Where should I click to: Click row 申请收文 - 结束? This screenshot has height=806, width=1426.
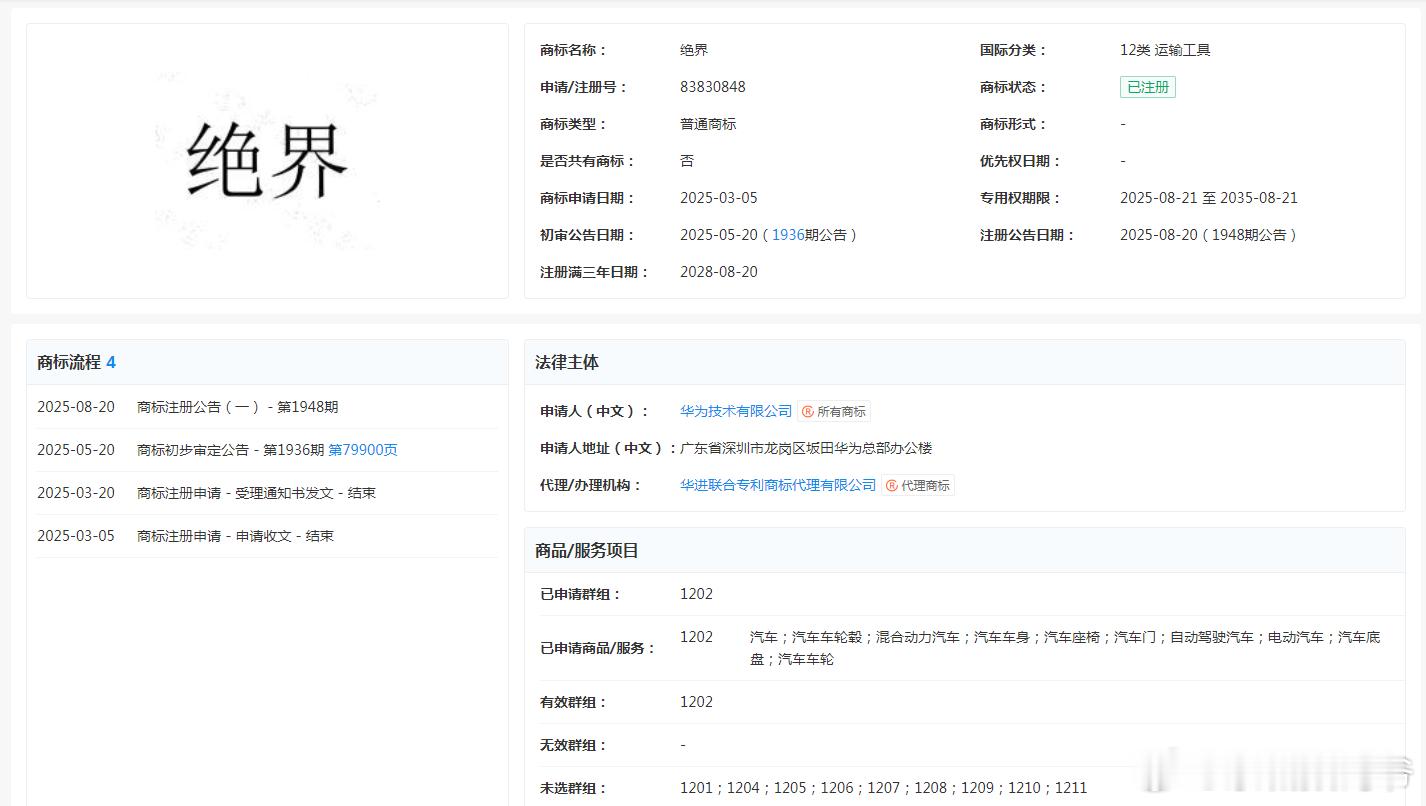(267, 536)
